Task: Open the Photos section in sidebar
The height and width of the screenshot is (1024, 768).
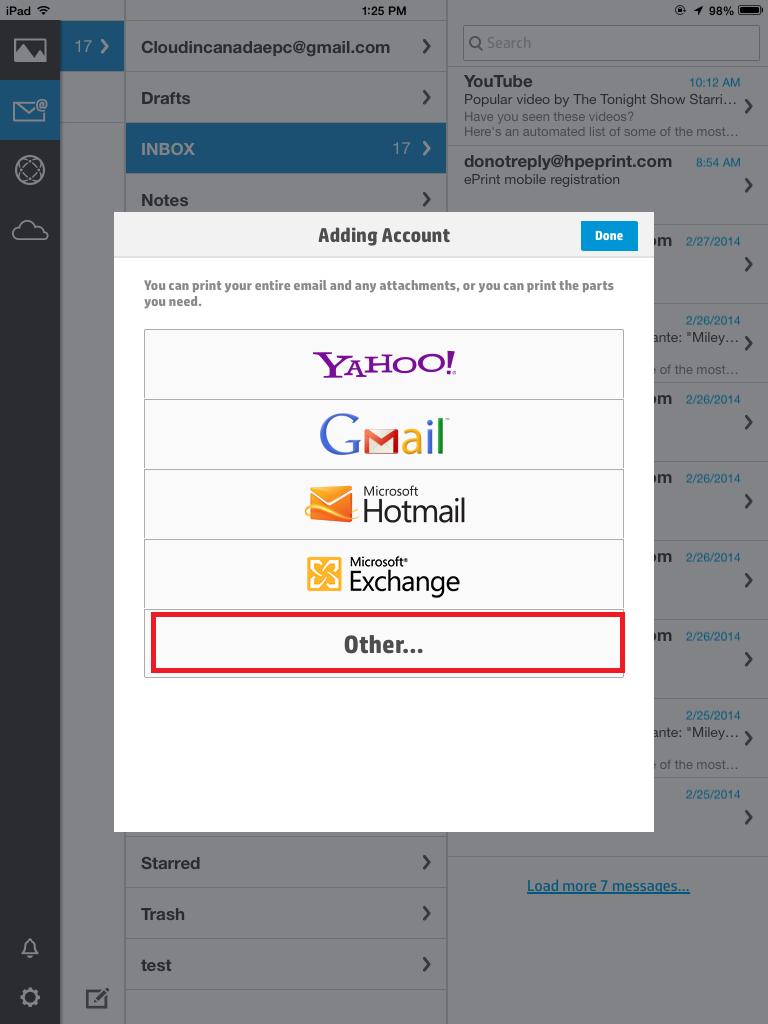Action: 30,50
